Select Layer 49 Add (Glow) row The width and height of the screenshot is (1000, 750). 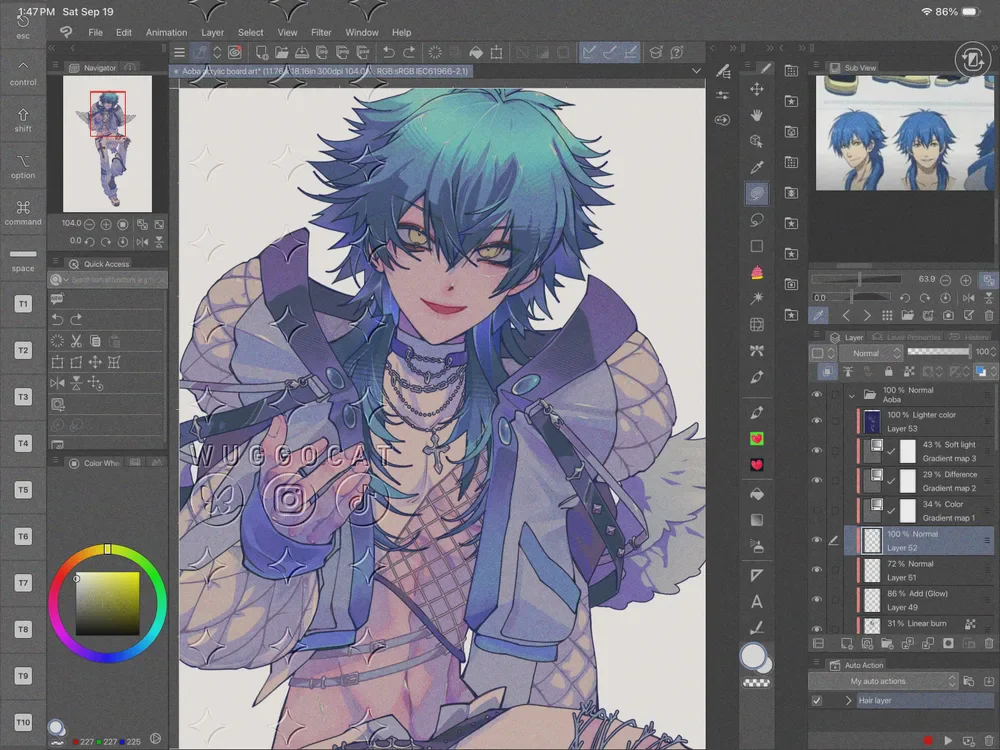[x=918, y=600]
